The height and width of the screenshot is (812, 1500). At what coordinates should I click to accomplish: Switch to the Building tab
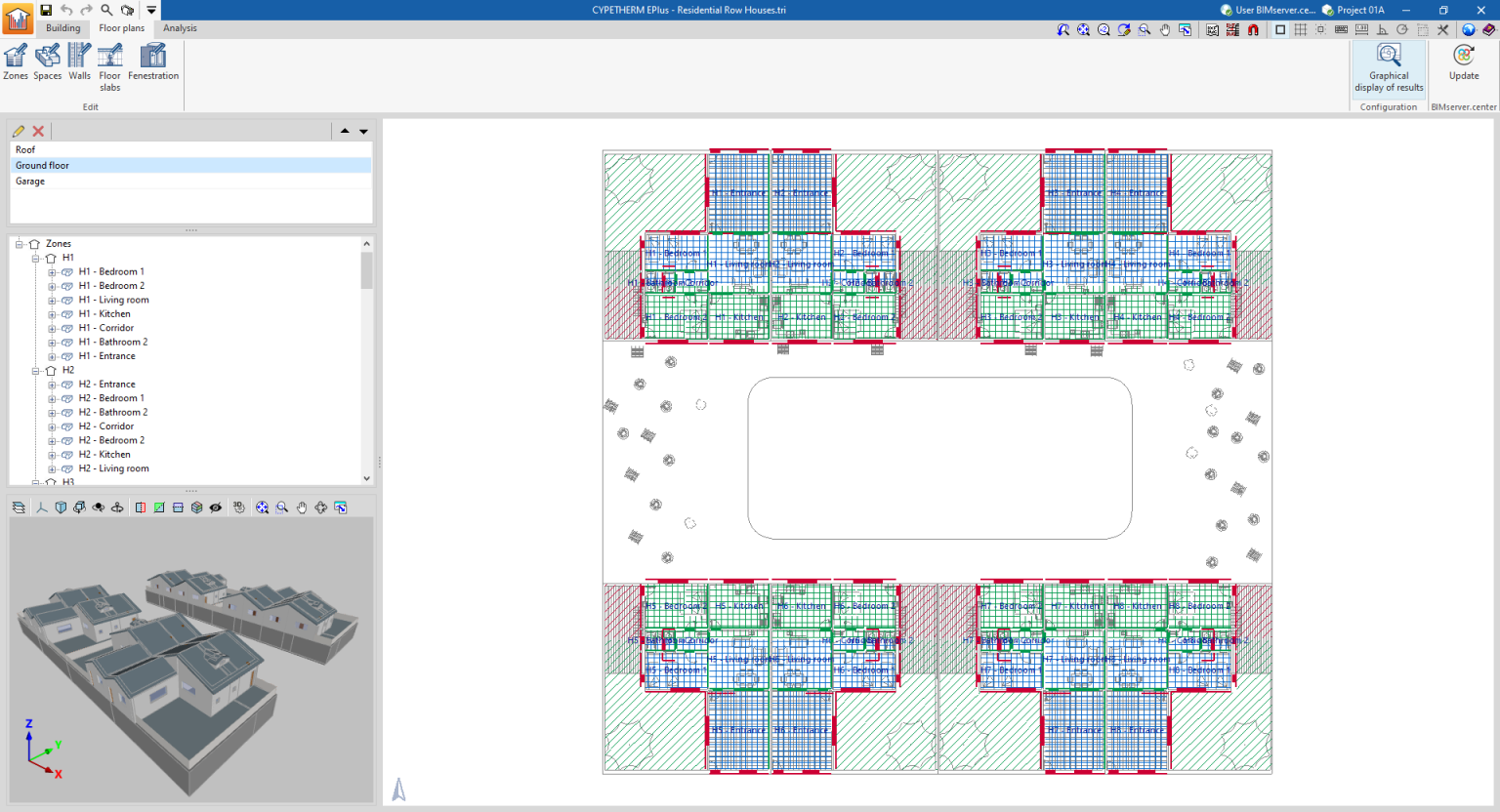point(63,28)
